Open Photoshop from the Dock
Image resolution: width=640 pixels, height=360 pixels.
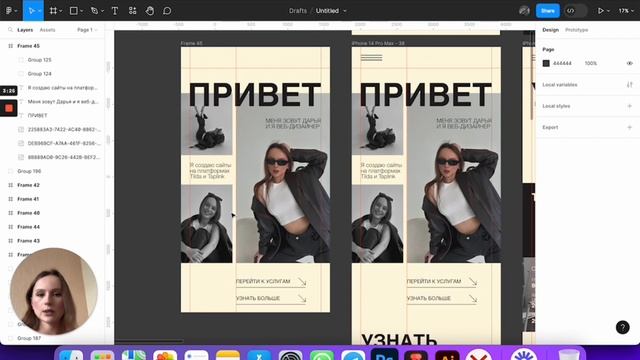click(x=384, y=355)
